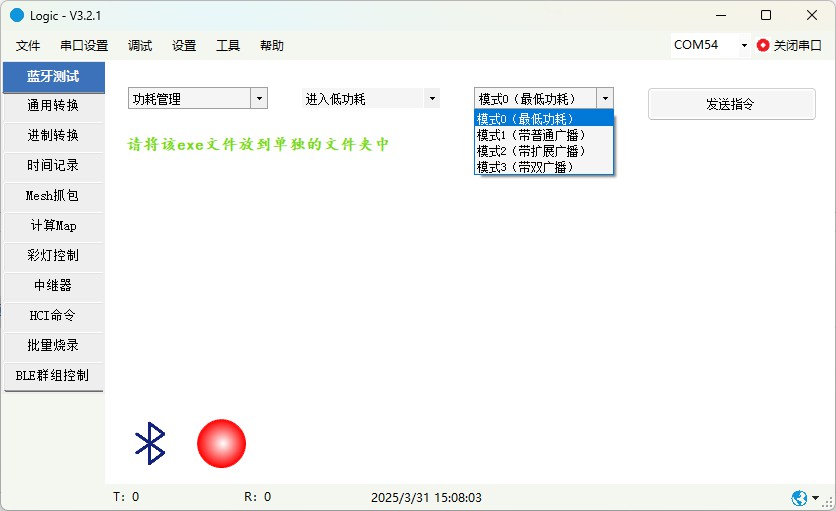Collapse the 模式0 combo box arrow
Viewport: 836px width, 511px height.
(x=605, y=99)
